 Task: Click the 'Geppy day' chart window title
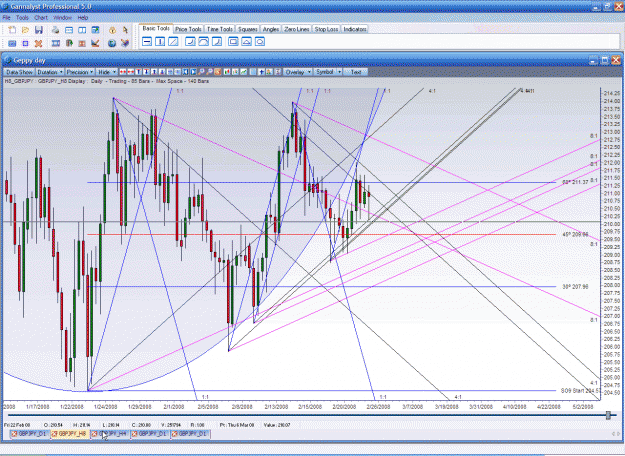[29, 60]
